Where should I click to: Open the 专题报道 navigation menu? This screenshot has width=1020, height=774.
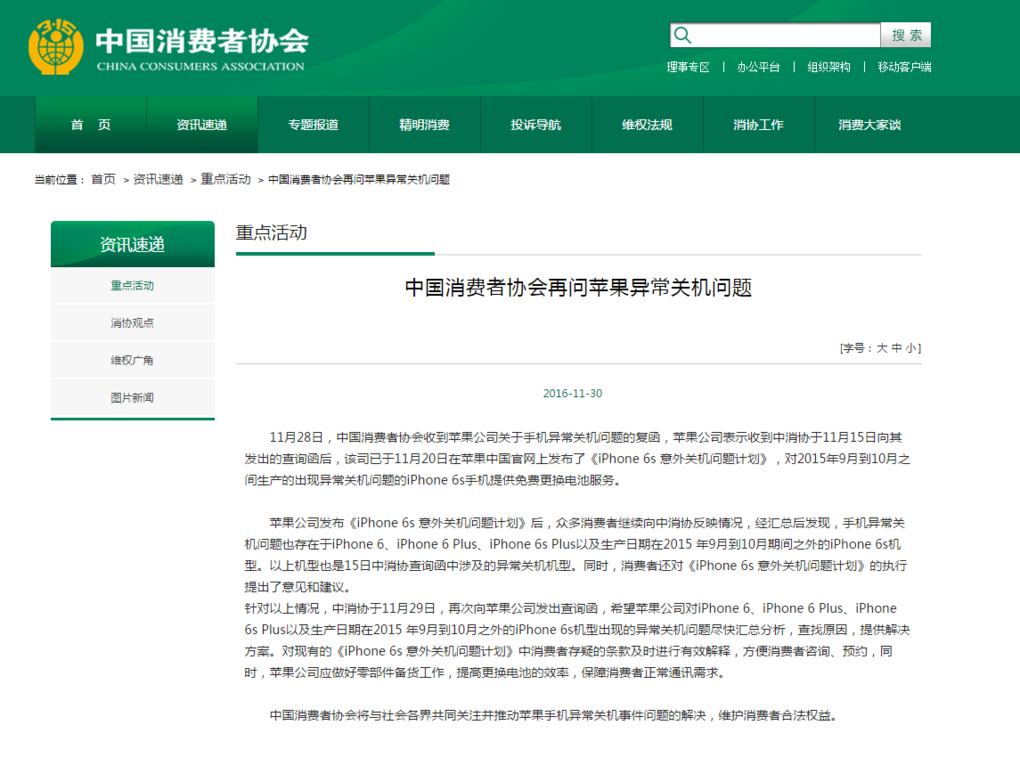click(313, 125)
